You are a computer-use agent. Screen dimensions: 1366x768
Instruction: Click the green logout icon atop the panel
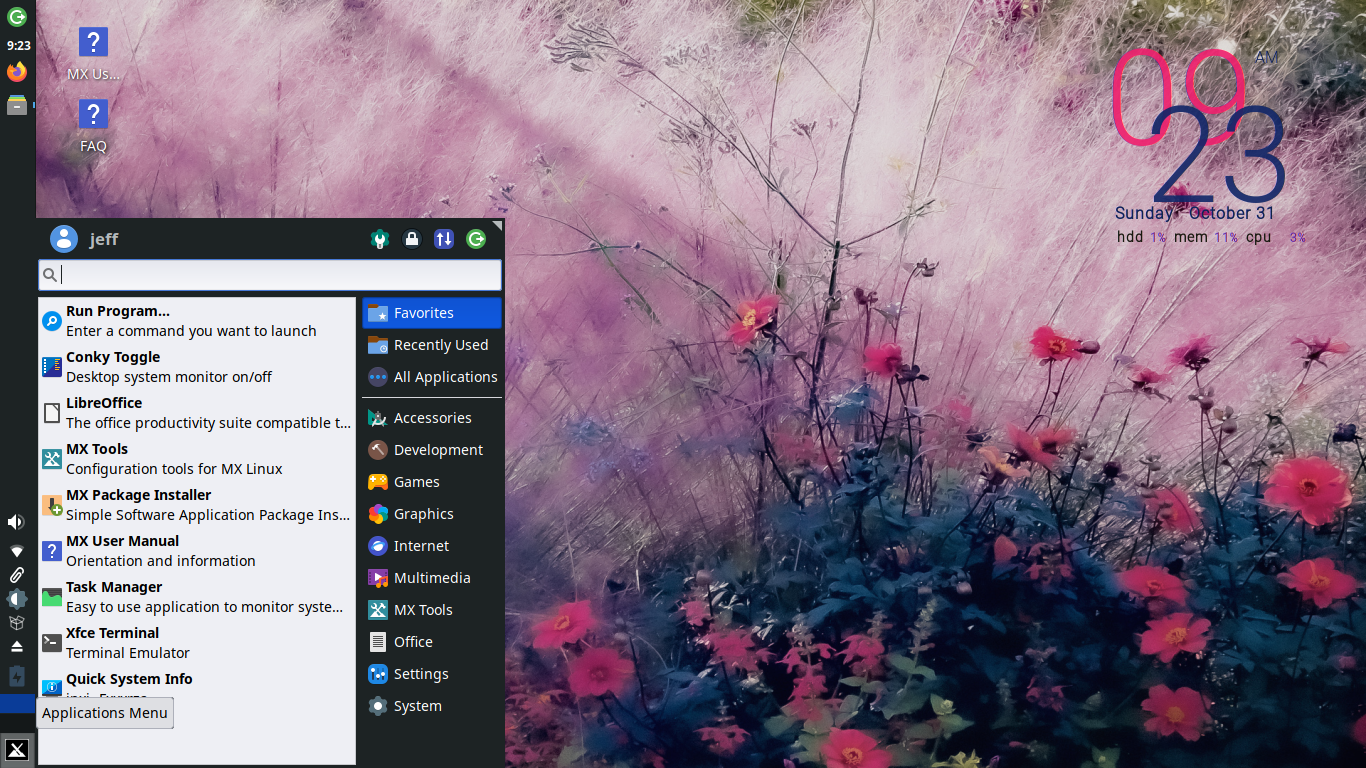[17, 16]
